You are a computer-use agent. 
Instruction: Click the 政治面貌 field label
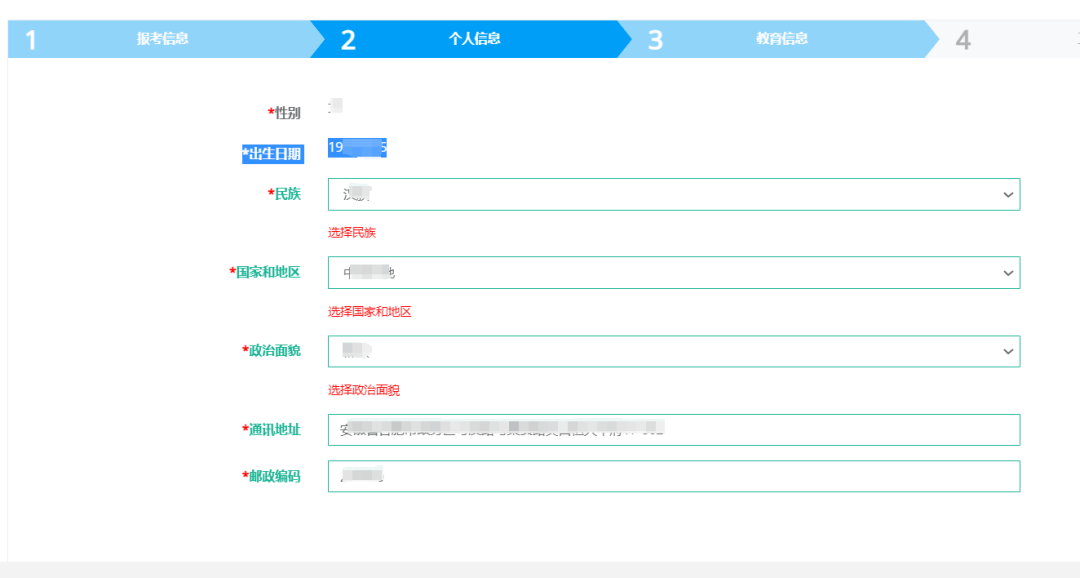271,350
